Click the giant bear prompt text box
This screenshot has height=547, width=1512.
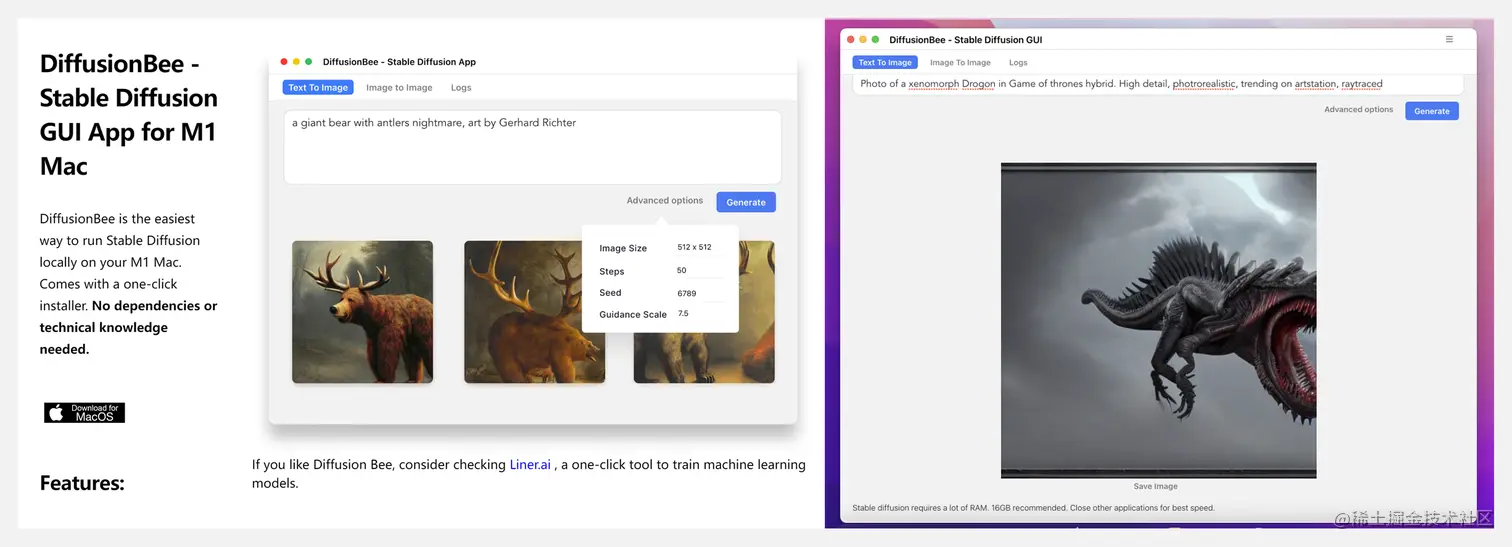tap(532, 147)
